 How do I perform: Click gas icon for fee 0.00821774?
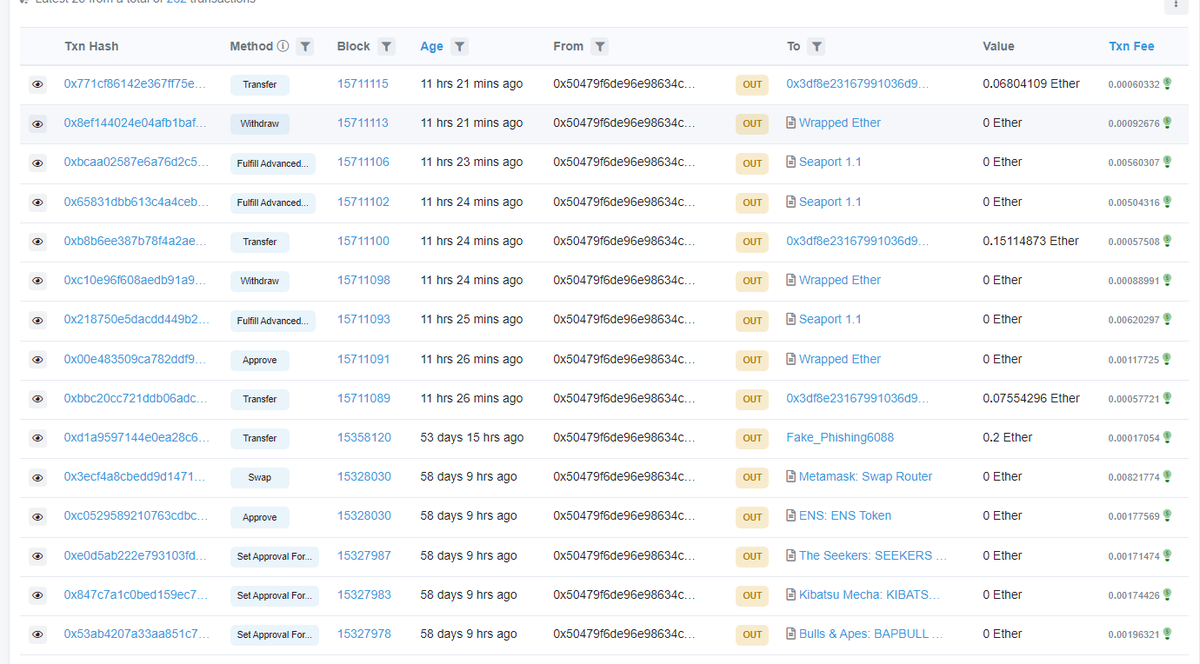(1167, 477)
